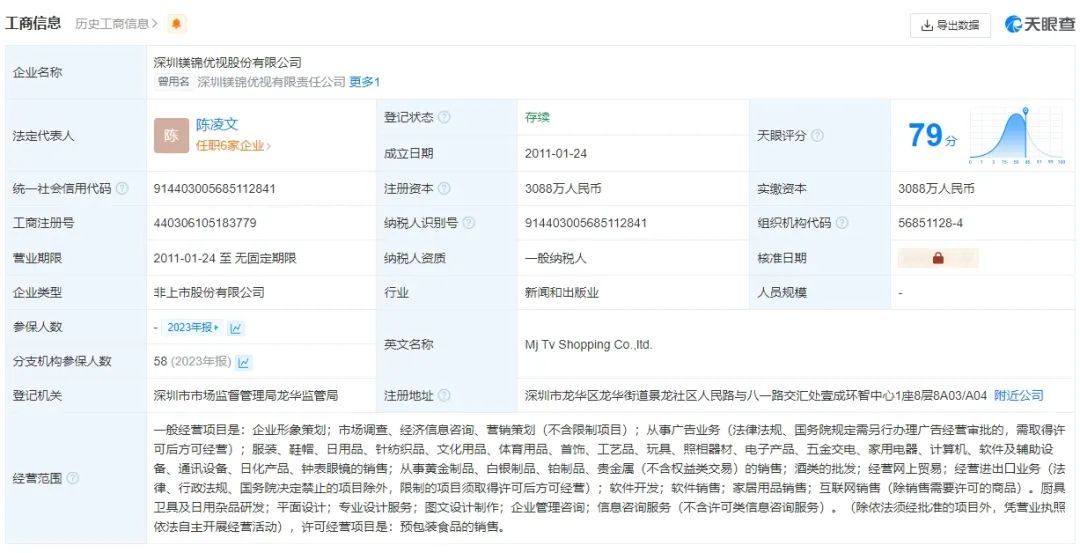
Task: Open legal representative 陈凌文 profile link
Action: coord(217,125)
